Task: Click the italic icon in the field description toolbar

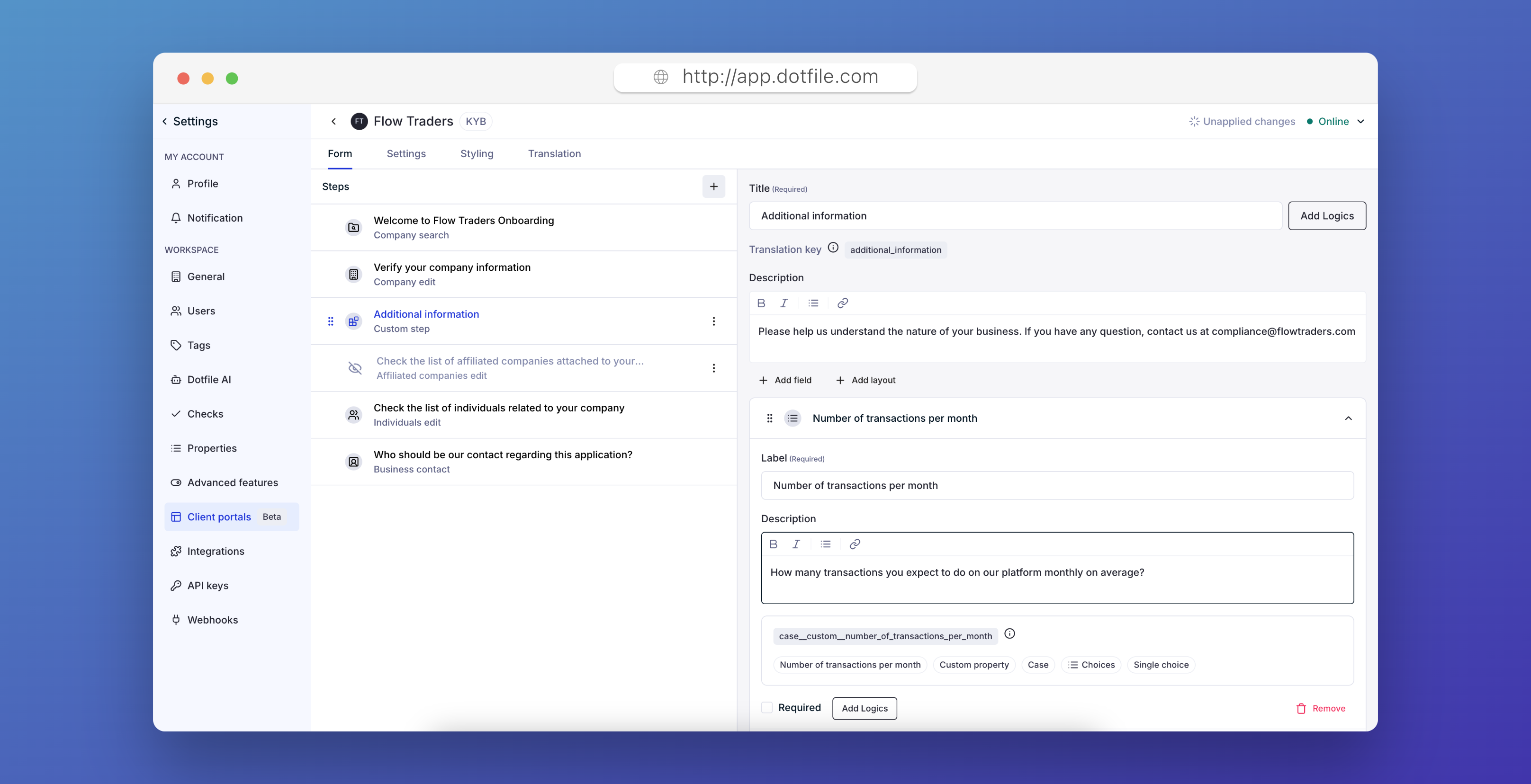Action: click(x=796, y=544)
